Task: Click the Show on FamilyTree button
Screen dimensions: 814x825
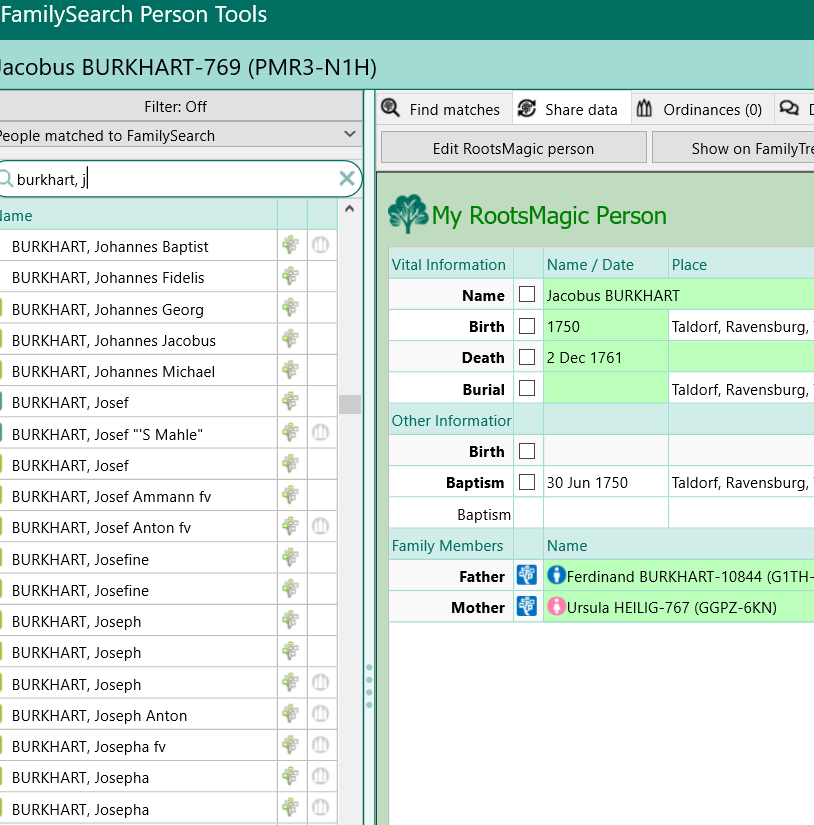Action: click(733, 148)
